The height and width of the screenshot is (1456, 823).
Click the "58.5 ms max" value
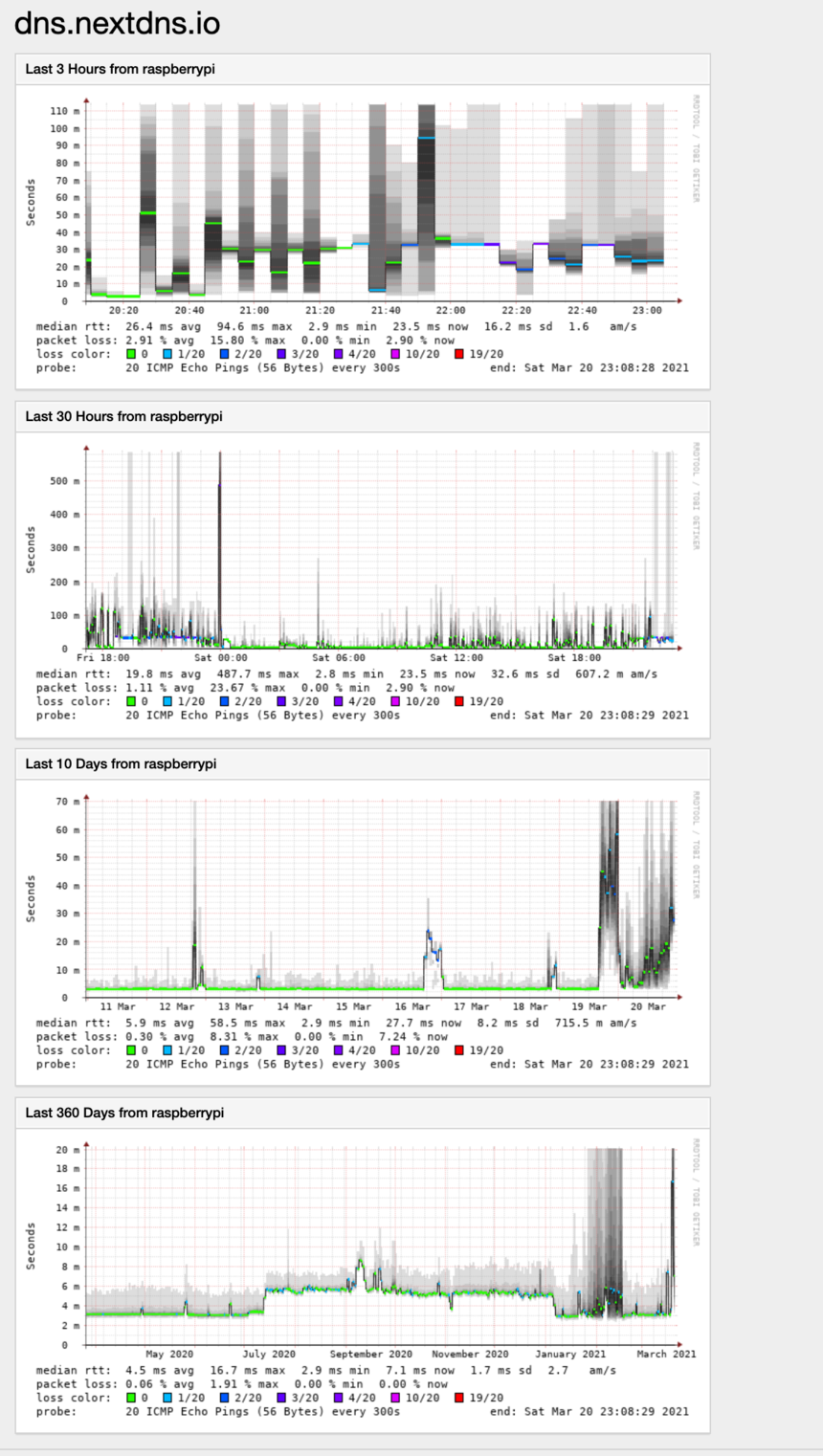(248, 1023)
